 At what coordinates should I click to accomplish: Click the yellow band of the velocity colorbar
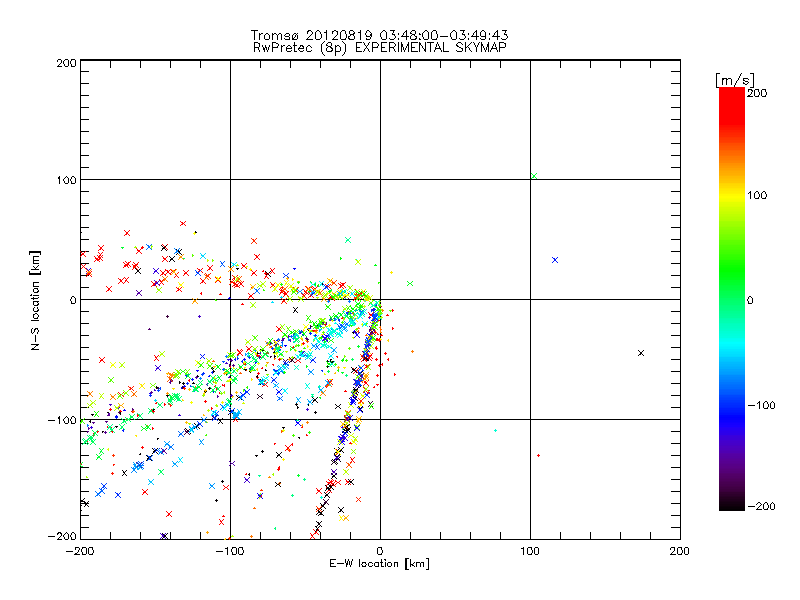point(732,195)
